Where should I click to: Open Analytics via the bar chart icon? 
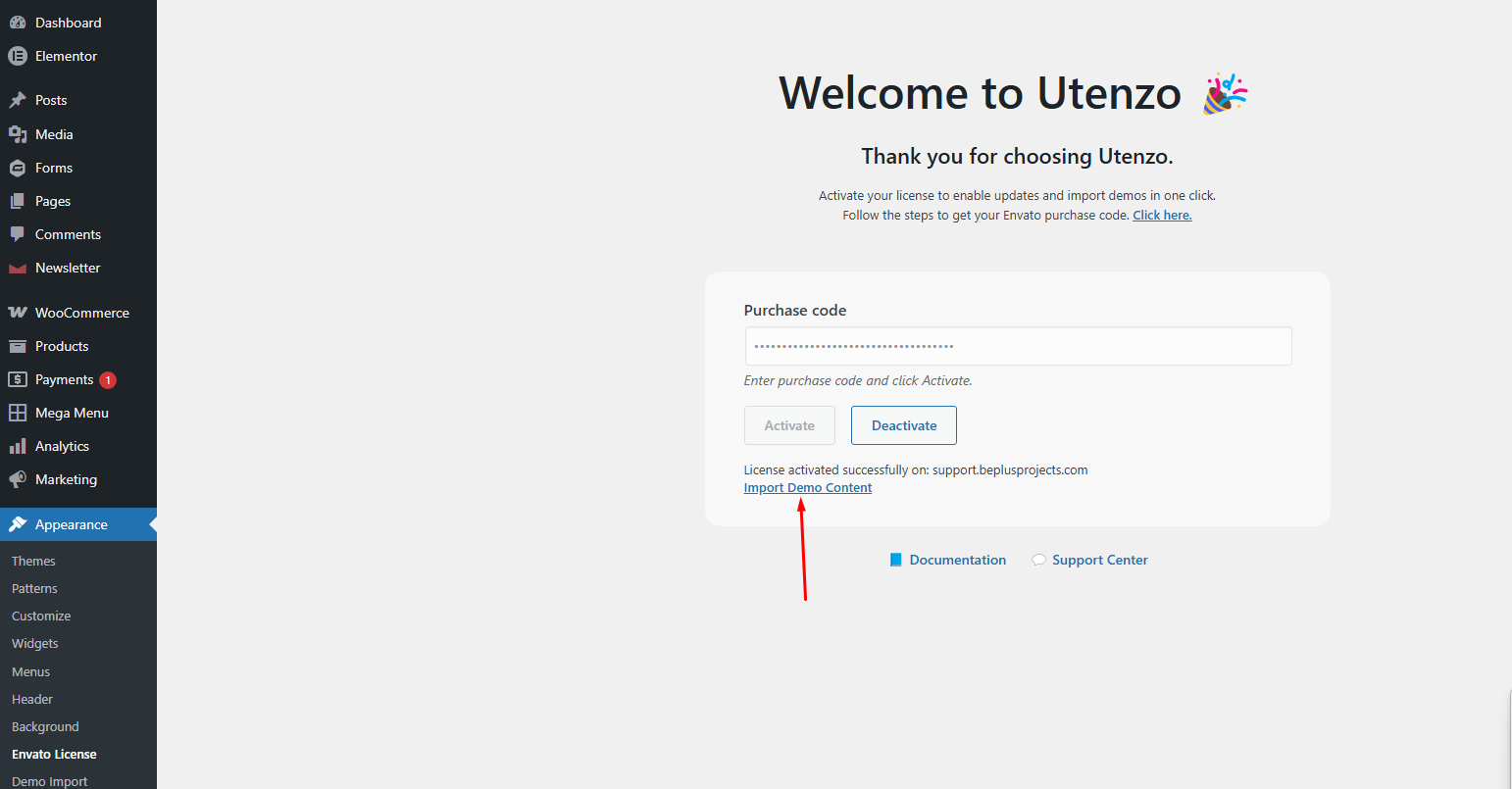click(18, 445)
